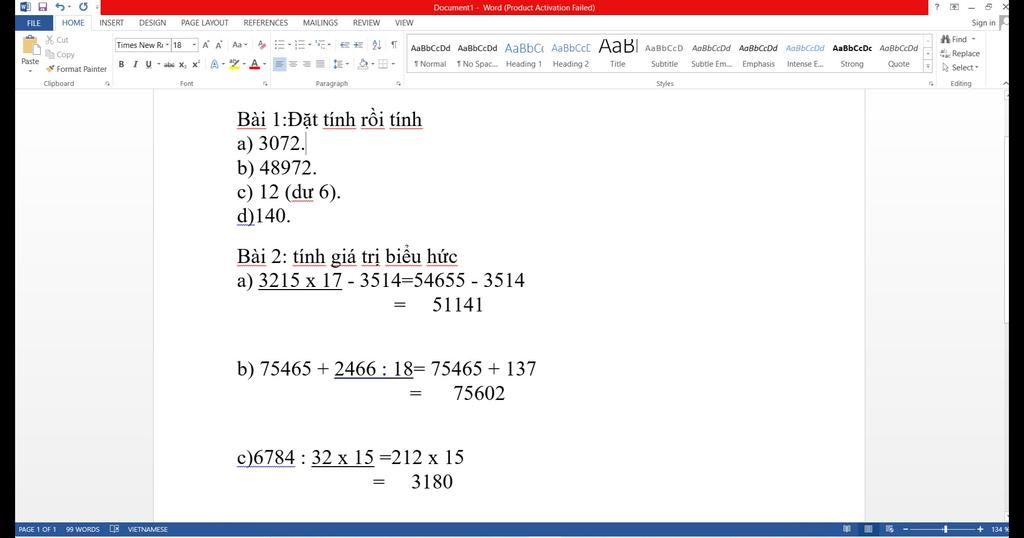The width and height of the screenshot is (1024, 538).
Task: Switch to Print Layout view
Action: [868, 529]
